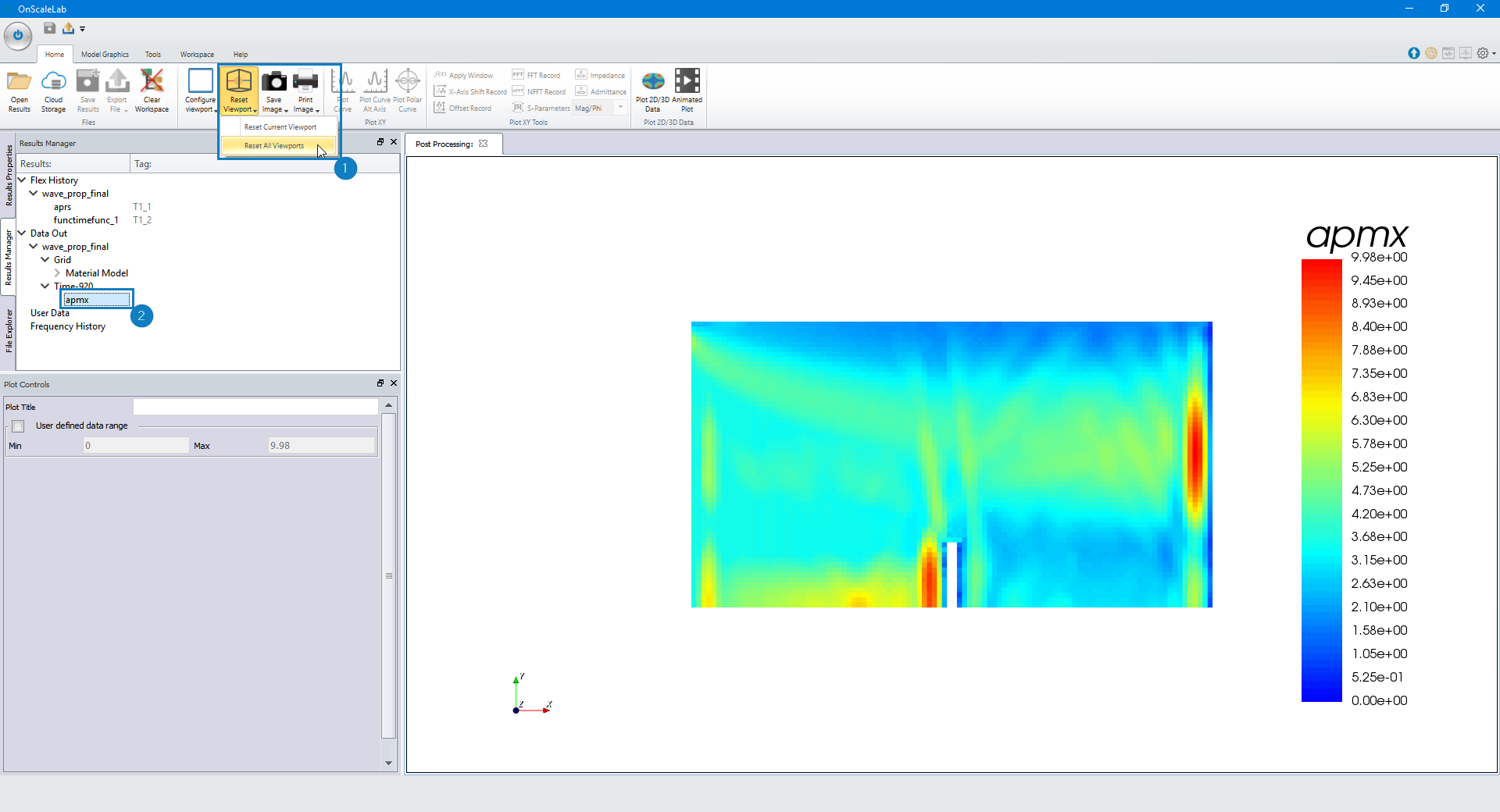
Task: Collapse wave_prop_final under Data Out
Action: [x=34, y=247]
